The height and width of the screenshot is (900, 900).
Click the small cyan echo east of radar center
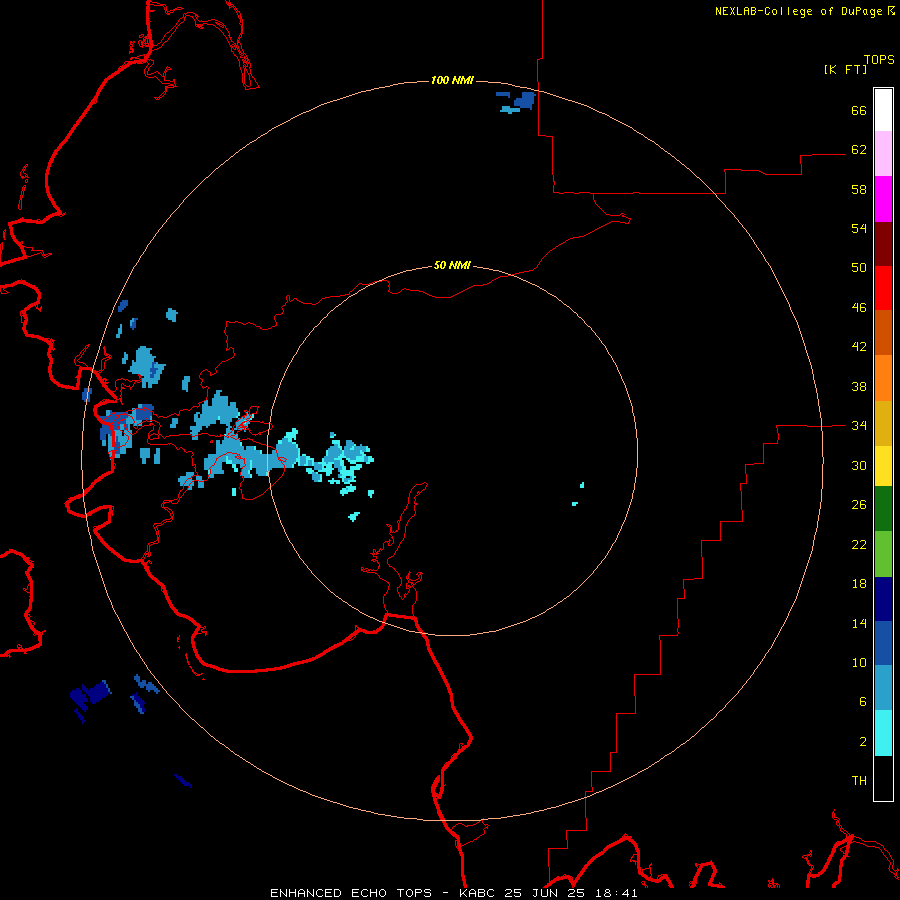click(x=582, y=485)
